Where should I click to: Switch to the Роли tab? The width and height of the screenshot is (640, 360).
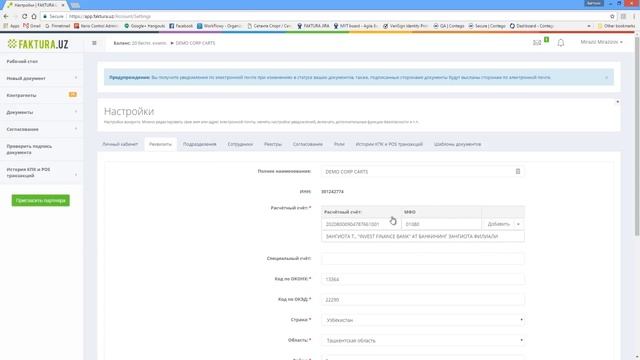click(339, 144)
